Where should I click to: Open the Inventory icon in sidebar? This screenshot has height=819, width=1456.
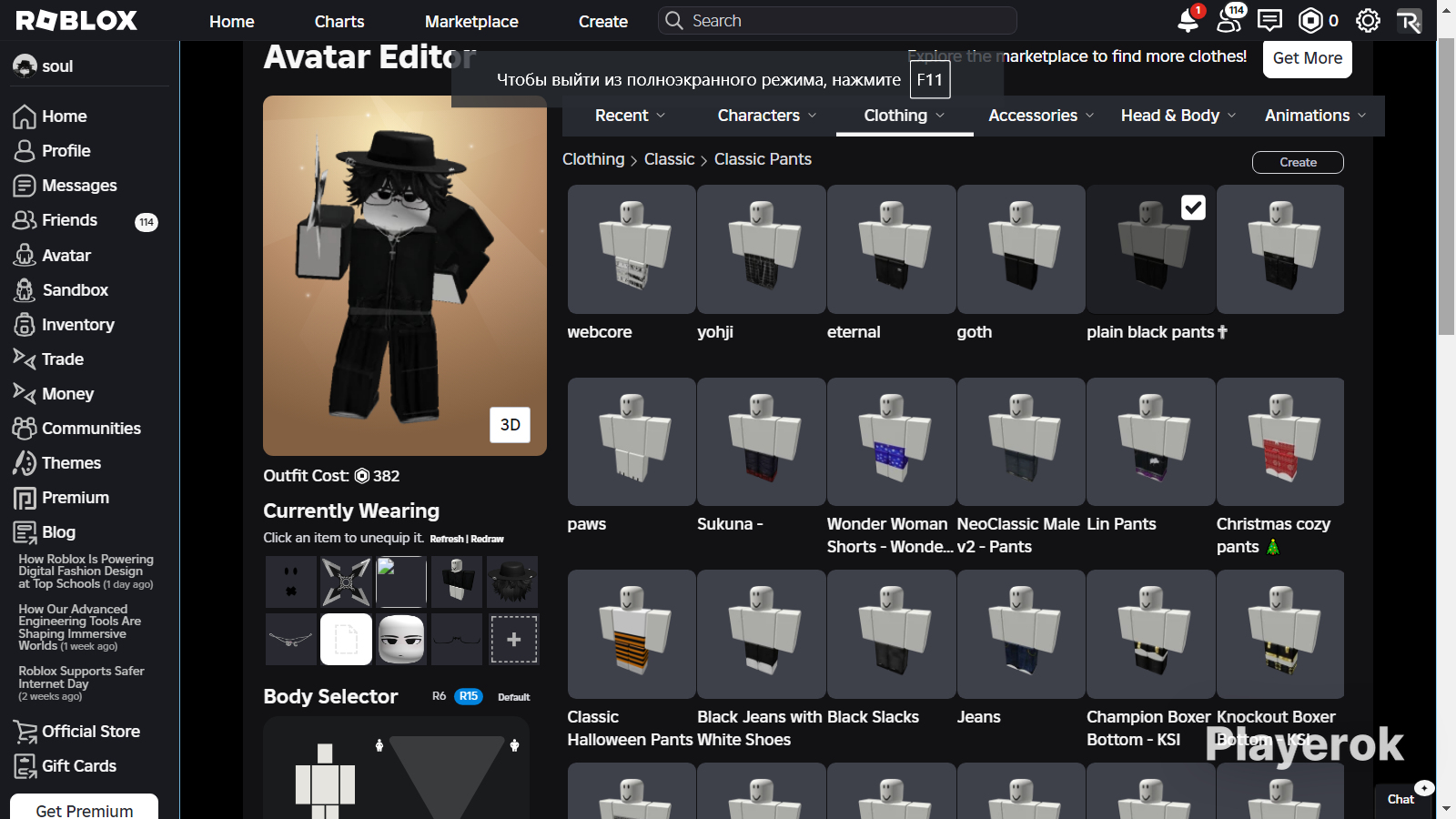pyautogui.click(x=25, y=325)
